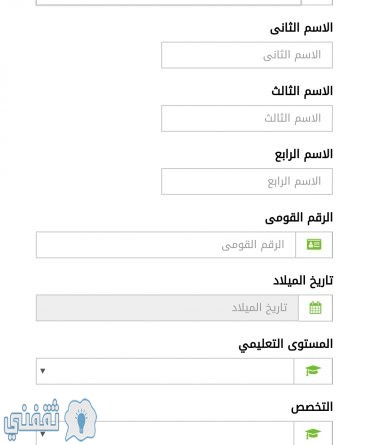368x445 pixels.
Task: Expand the التخصص dropdown arrow
Action: [x=43, y=434]
